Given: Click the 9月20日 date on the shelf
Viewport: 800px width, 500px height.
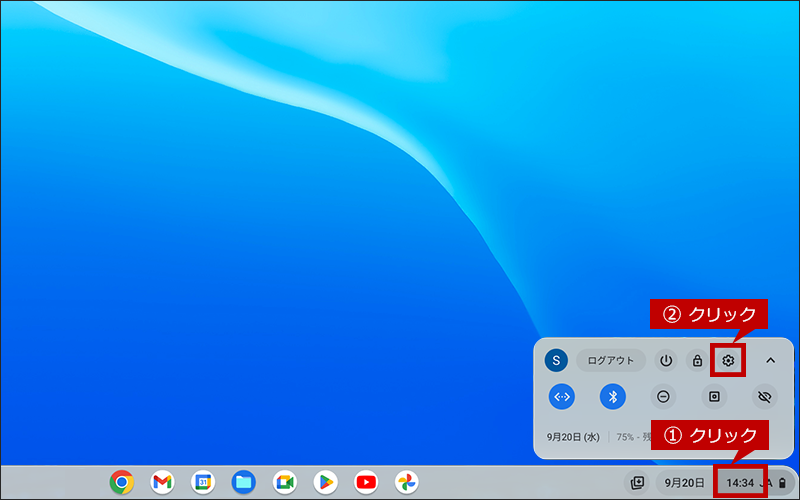Looking at the screenshot, I should [x=684, y=483].
